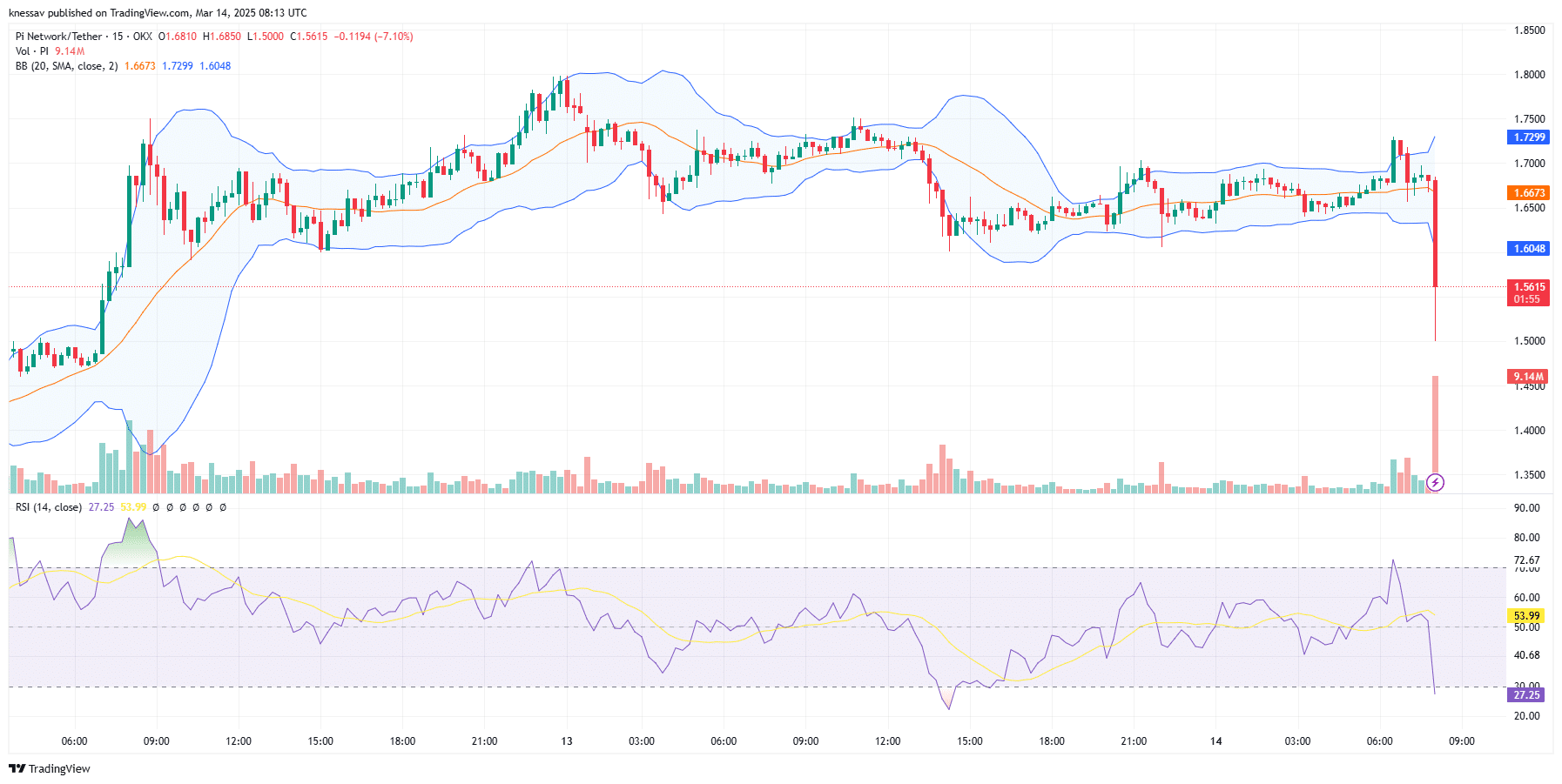Click the 1.8000 price axis label
Viewport: 1562px width, 784px height.
point(1530,75)
